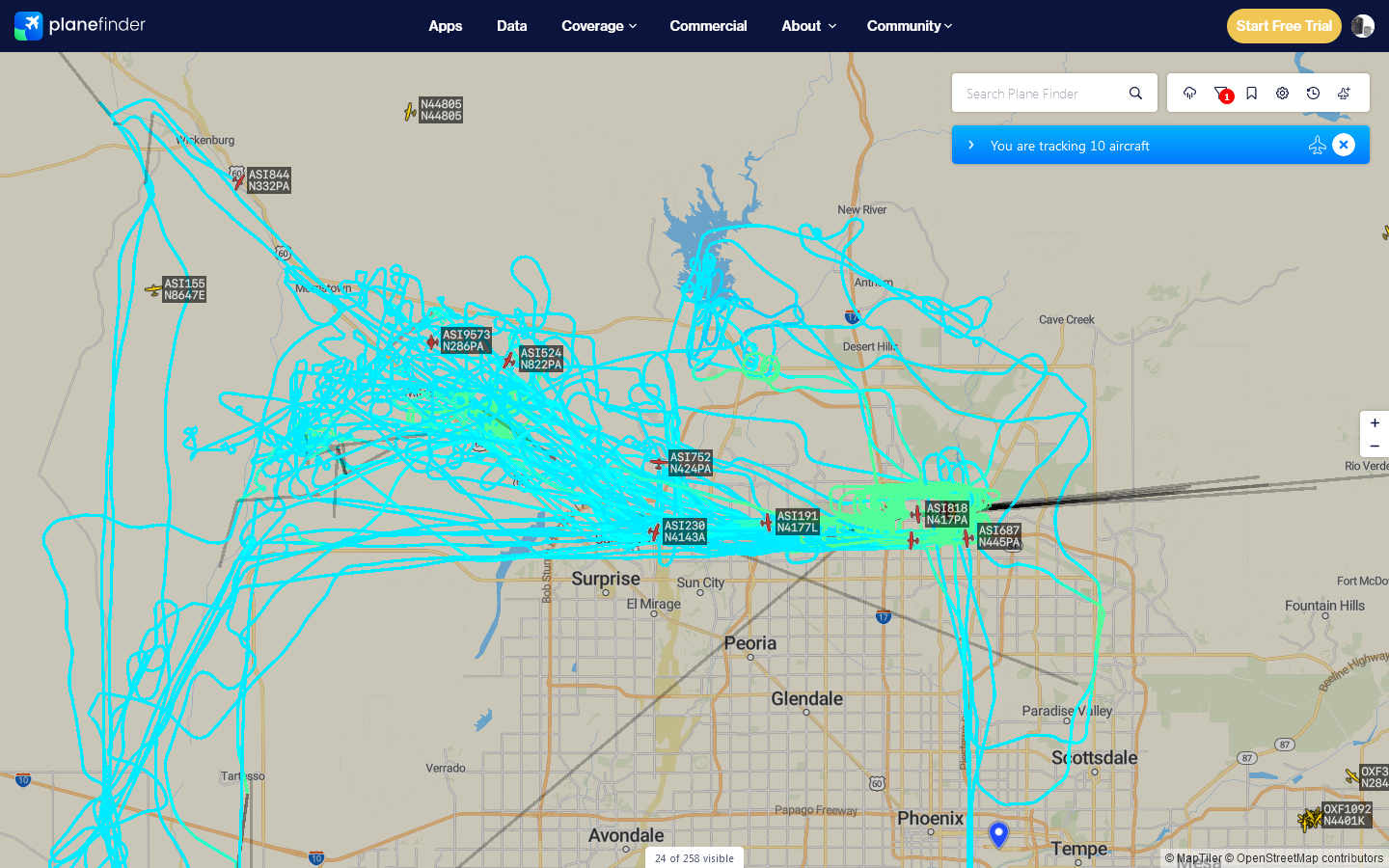
Task: Select aircraft ASI191 N4177L on map
Action: [767, 523]
